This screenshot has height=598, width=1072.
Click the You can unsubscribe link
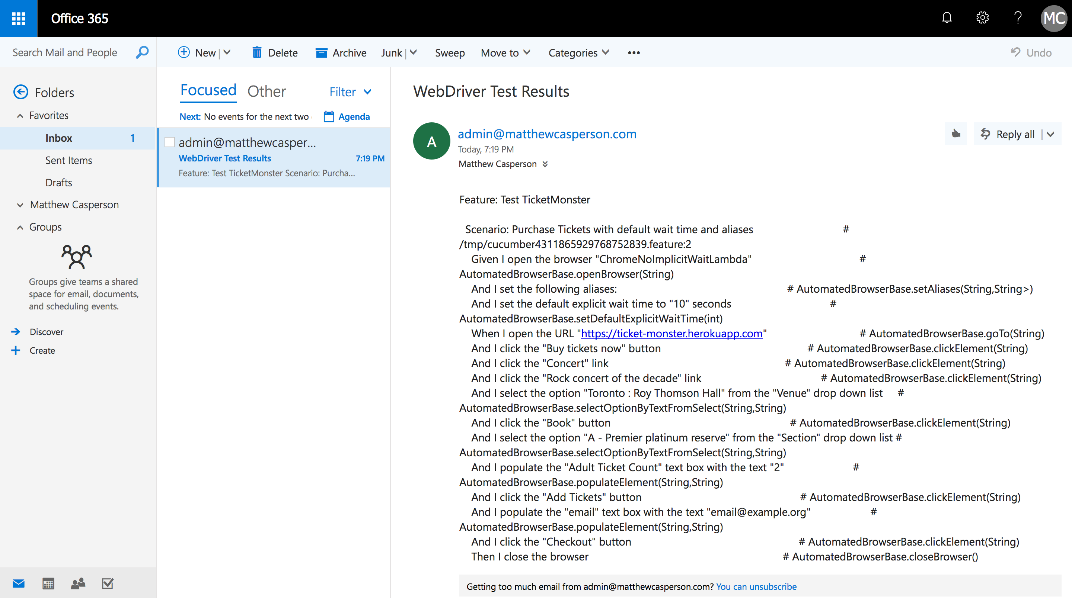pyautogui.click(x=756, y=587)
